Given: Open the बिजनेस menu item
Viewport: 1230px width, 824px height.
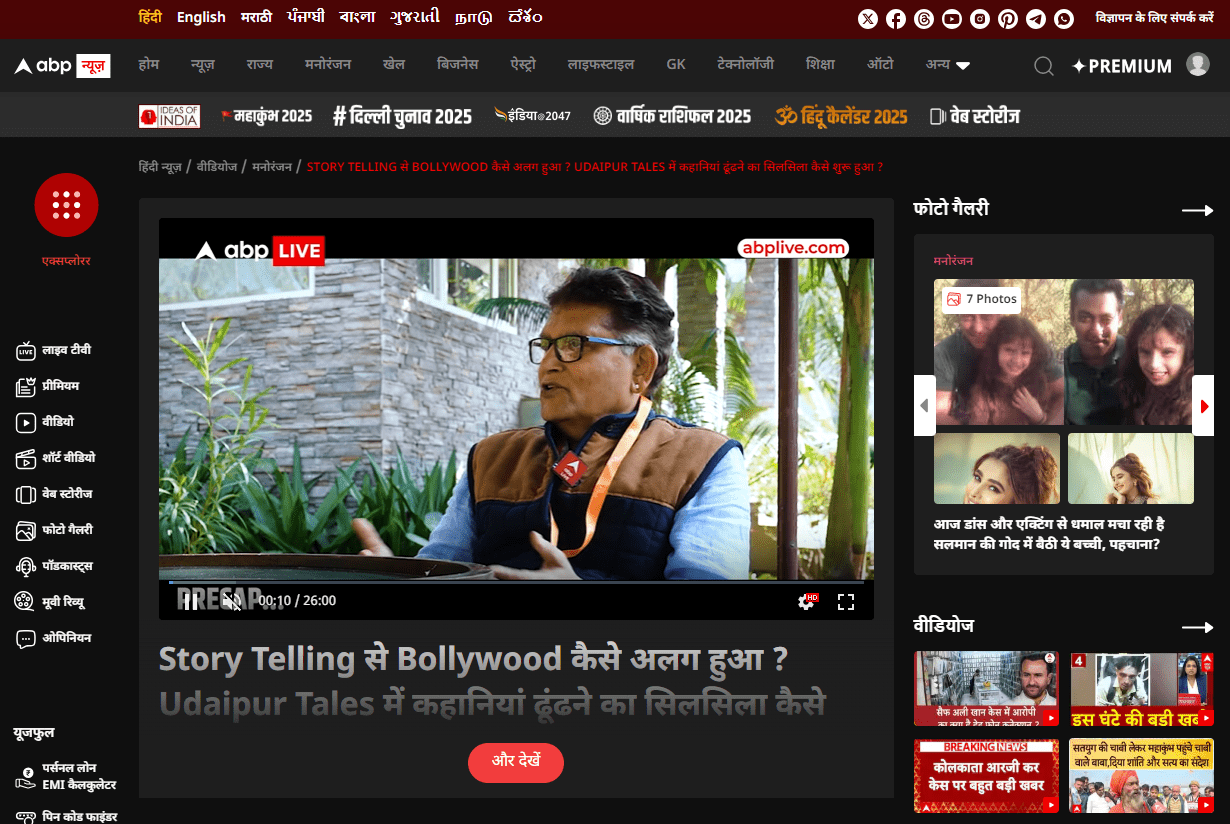Looking at the screenshot, I should [458, 65].
